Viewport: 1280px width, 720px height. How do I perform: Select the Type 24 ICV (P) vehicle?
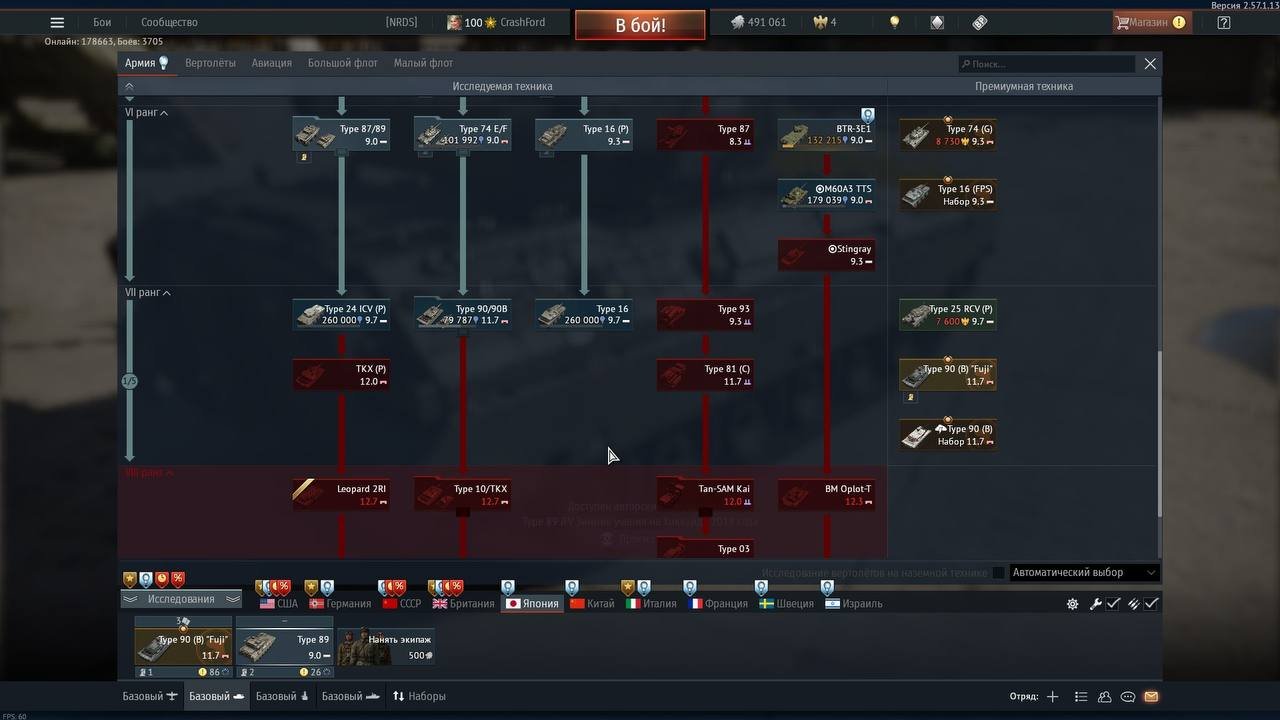tap(341, 315)
